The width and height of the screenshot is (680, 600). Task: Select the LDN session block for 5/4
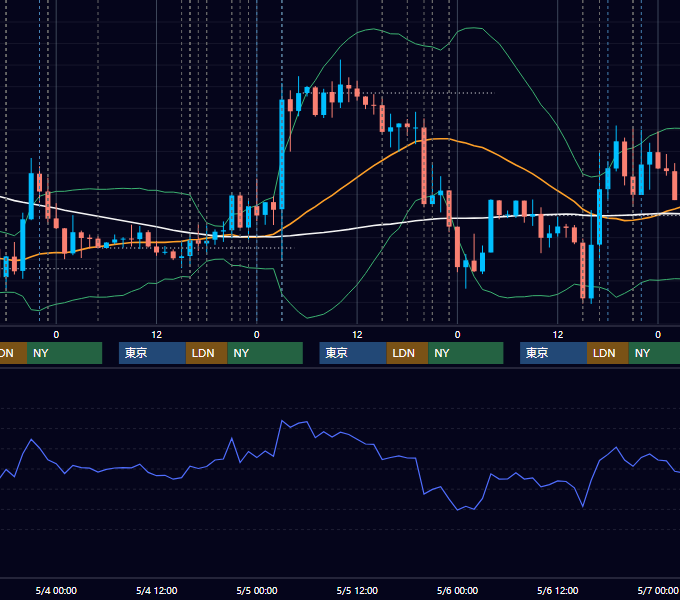[206, 353]
